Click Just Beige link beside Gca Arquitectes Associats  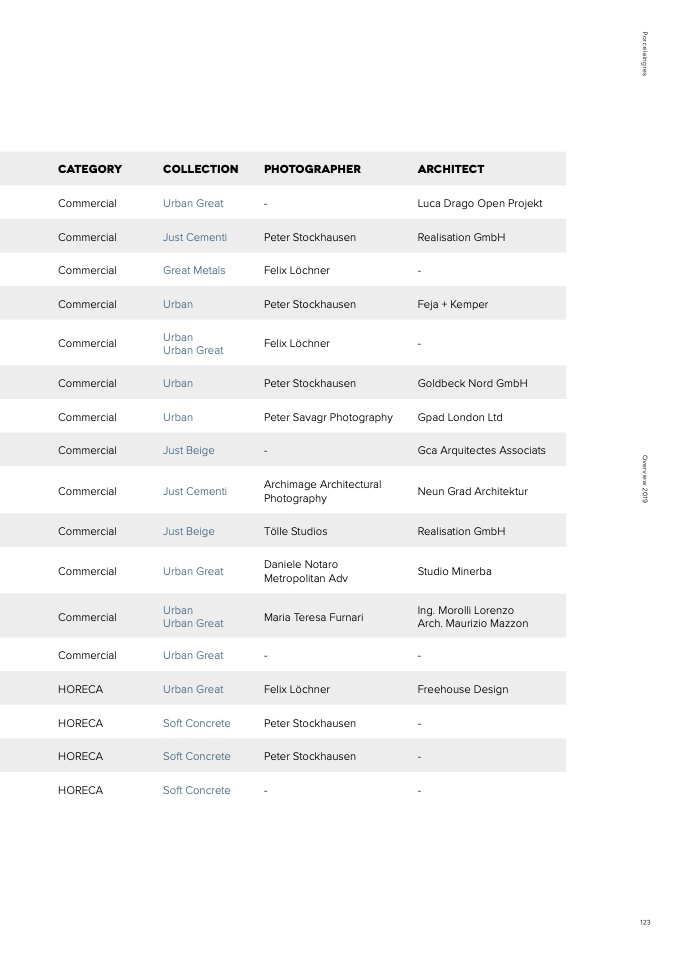click(x=188, y=450)
